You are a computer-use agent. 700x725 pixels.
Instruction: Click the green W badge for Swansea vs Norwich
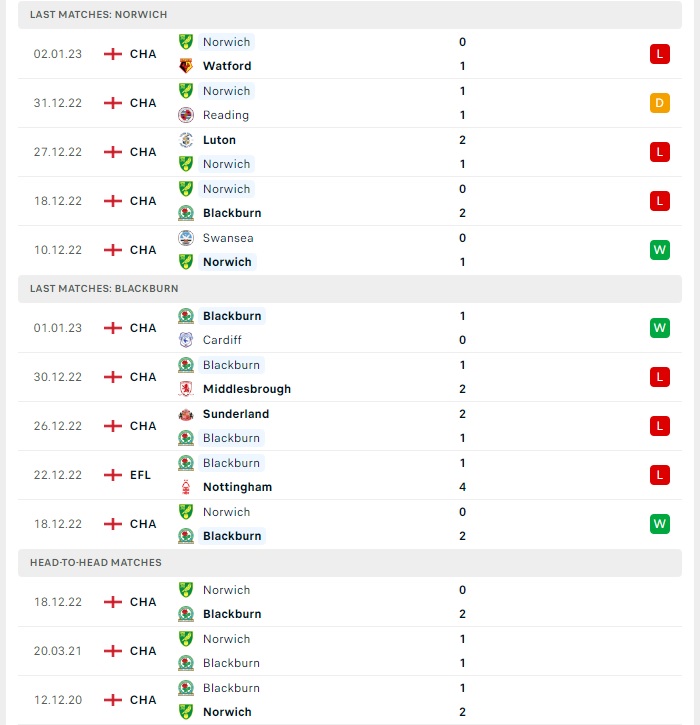coord(659,250)
